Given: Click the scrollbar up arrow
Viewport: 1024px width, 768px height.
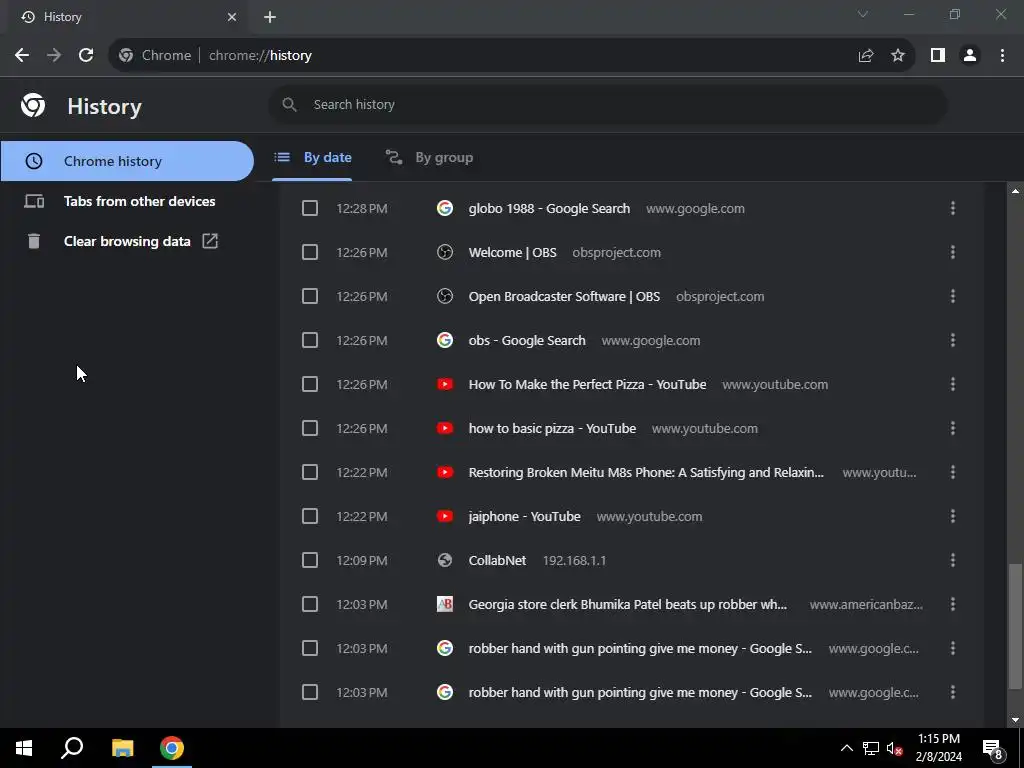Looking at the screenshot, I should tap(1015, 191).
